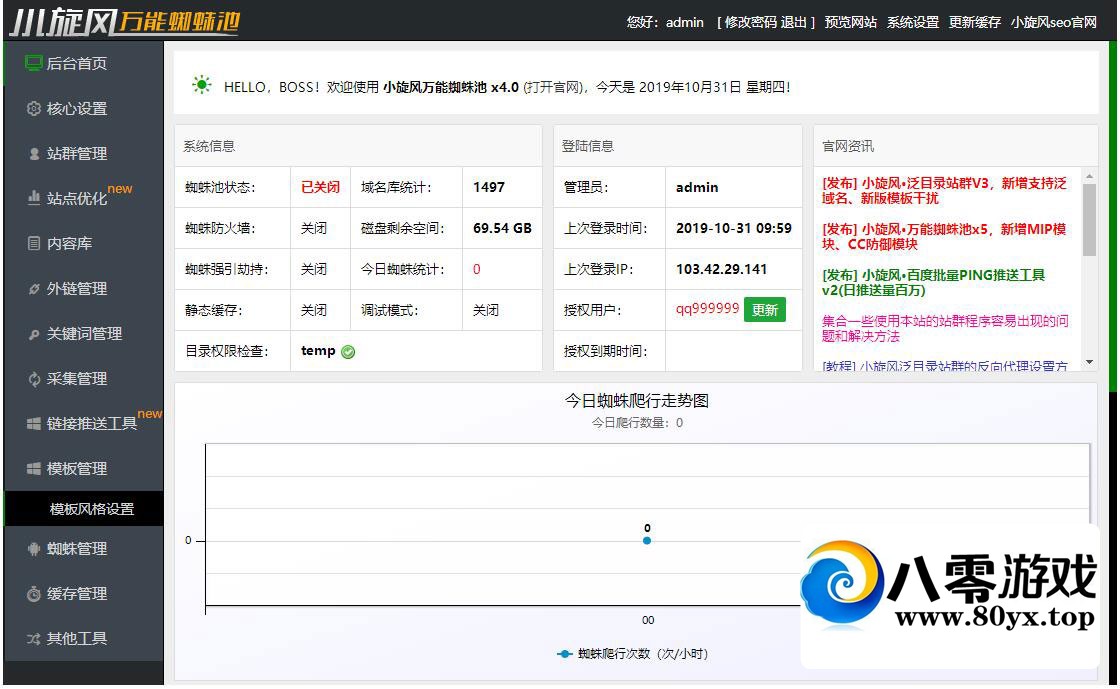Click the bar chart icon beside 站点优化

click(34, 199)
